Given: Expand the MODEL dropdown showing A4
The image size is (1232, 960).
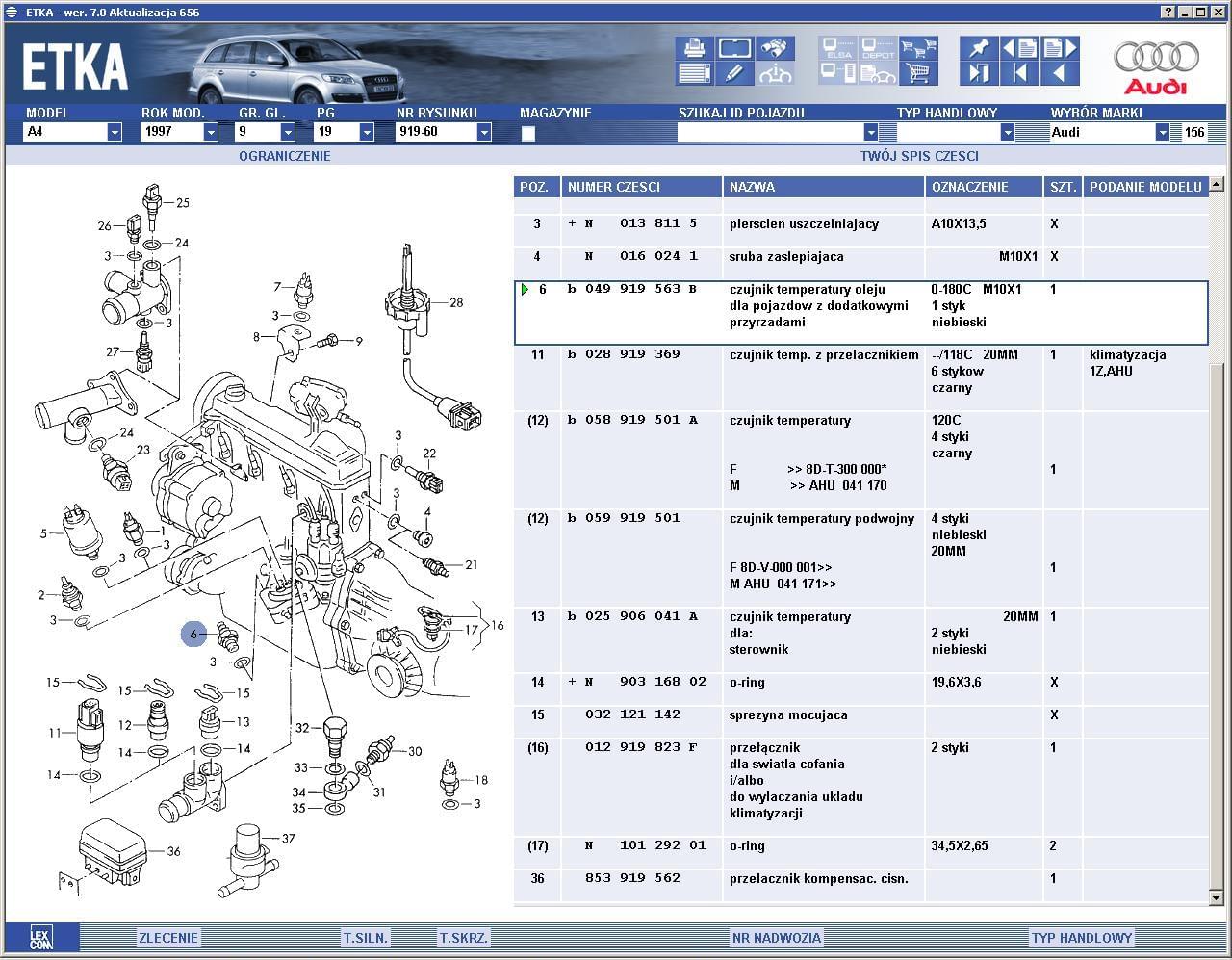Looking at the screenshot, I should coord(115,133).
